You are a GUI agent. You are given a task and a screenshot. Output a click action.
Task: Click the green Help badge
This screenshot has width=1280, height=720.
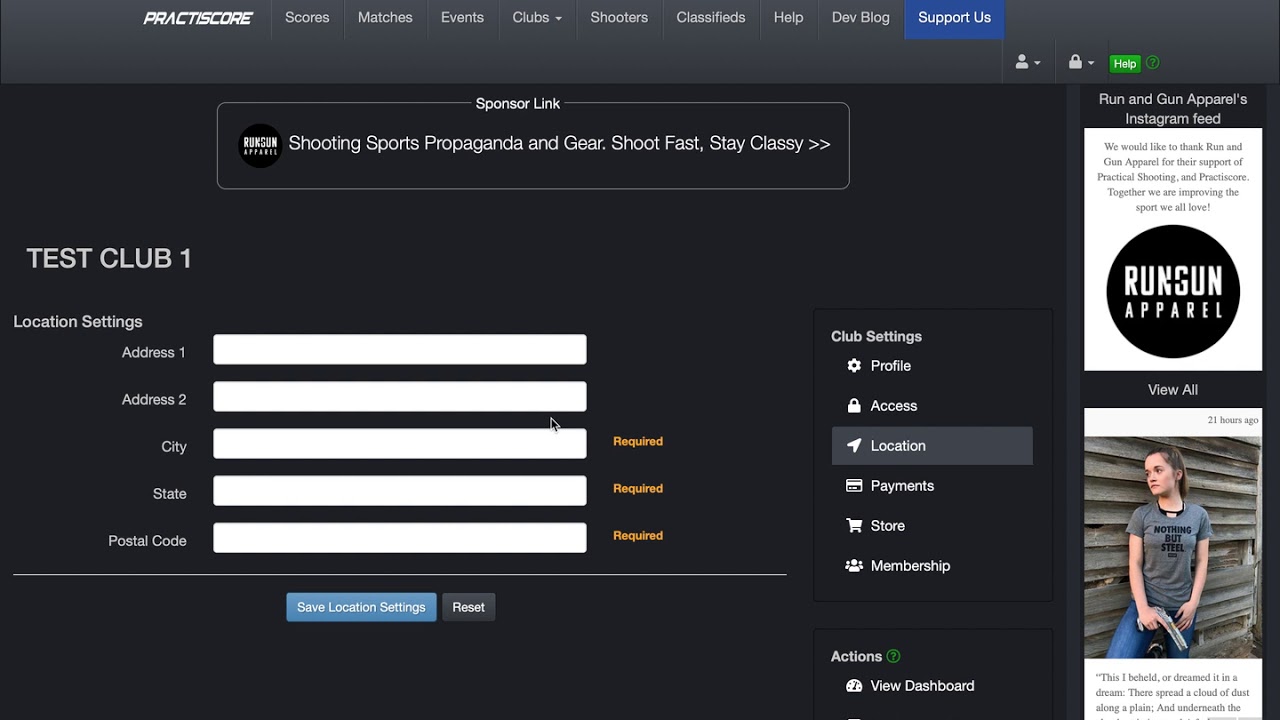[x=1125, y=63]
